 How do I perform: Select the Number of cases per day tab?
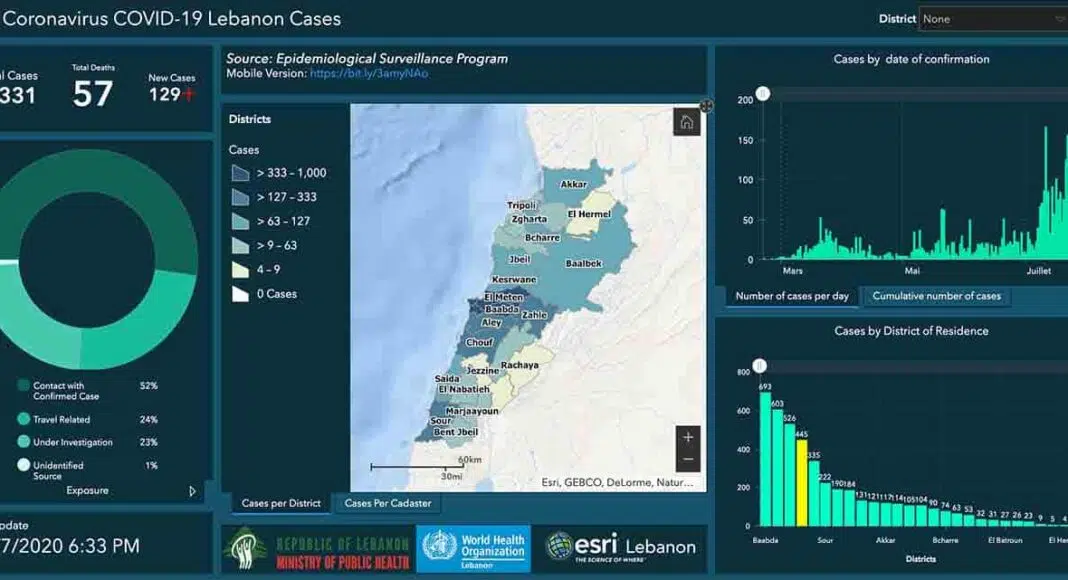[x=792, y=296]
